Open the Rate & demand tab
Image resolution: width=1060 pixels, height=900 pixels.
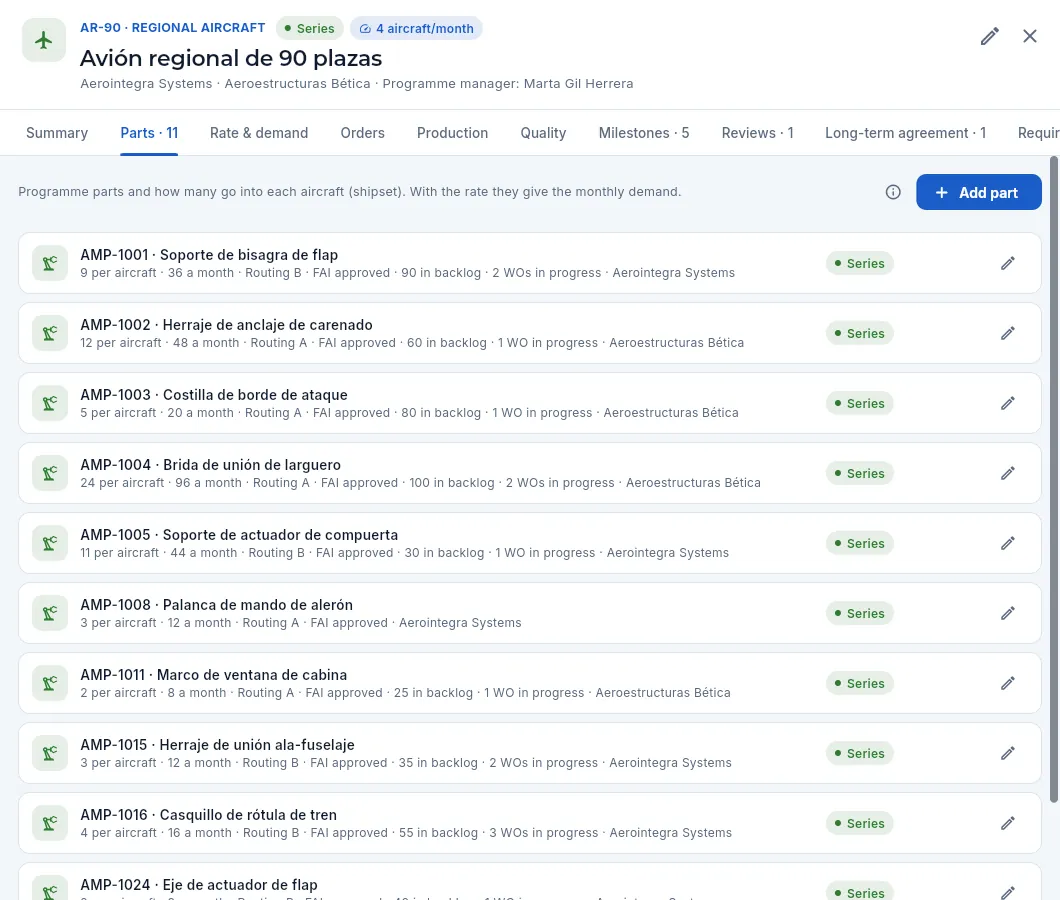[x=259, y=133]
